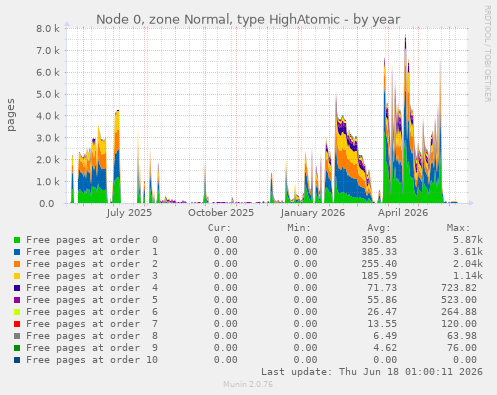Click the 350.85 average value for order 0
Viewport: 497px width, 395px height.
[x=379, y=240]
